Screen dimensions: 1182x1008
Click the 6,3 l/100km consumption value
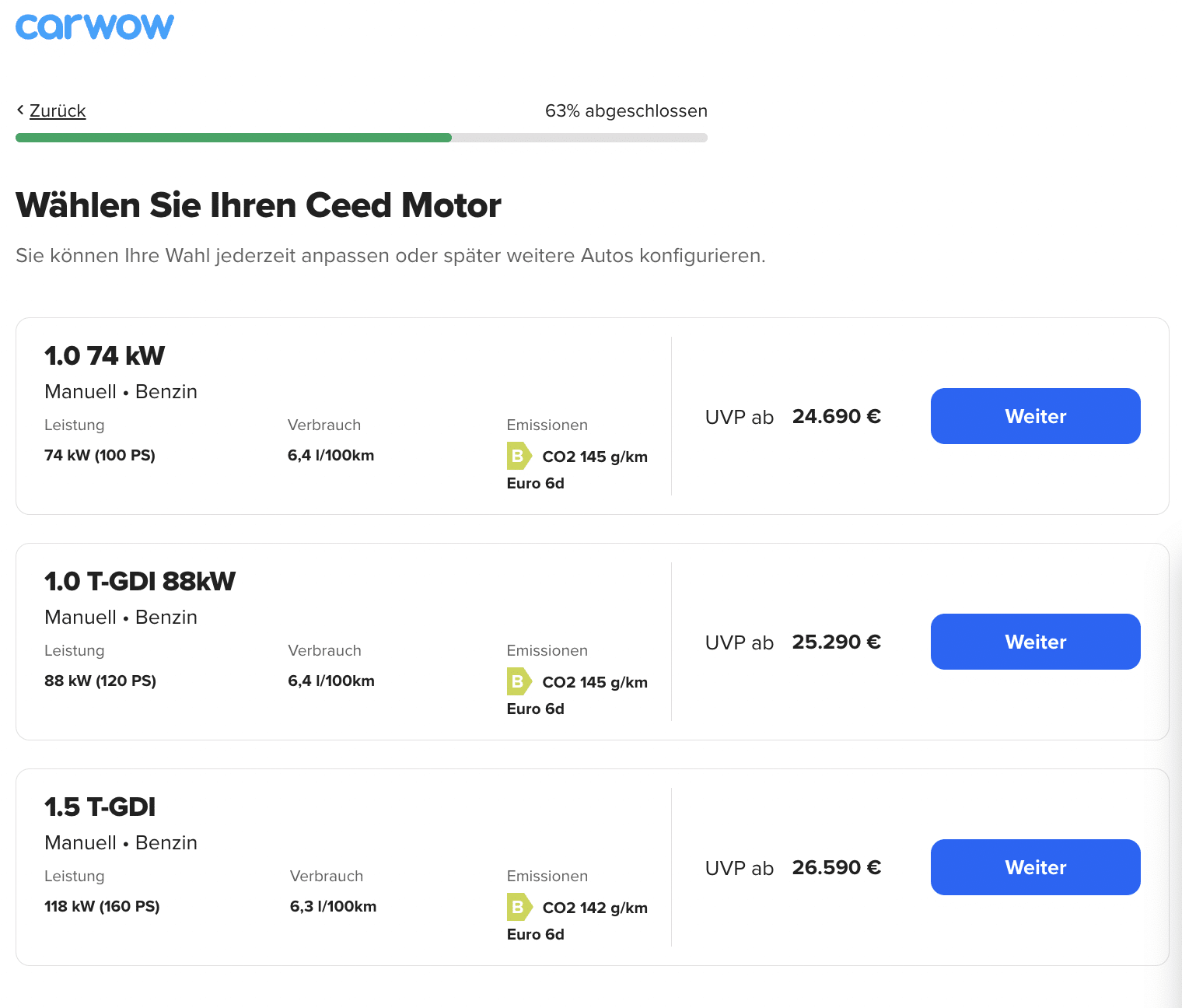(x=333, y=906)
